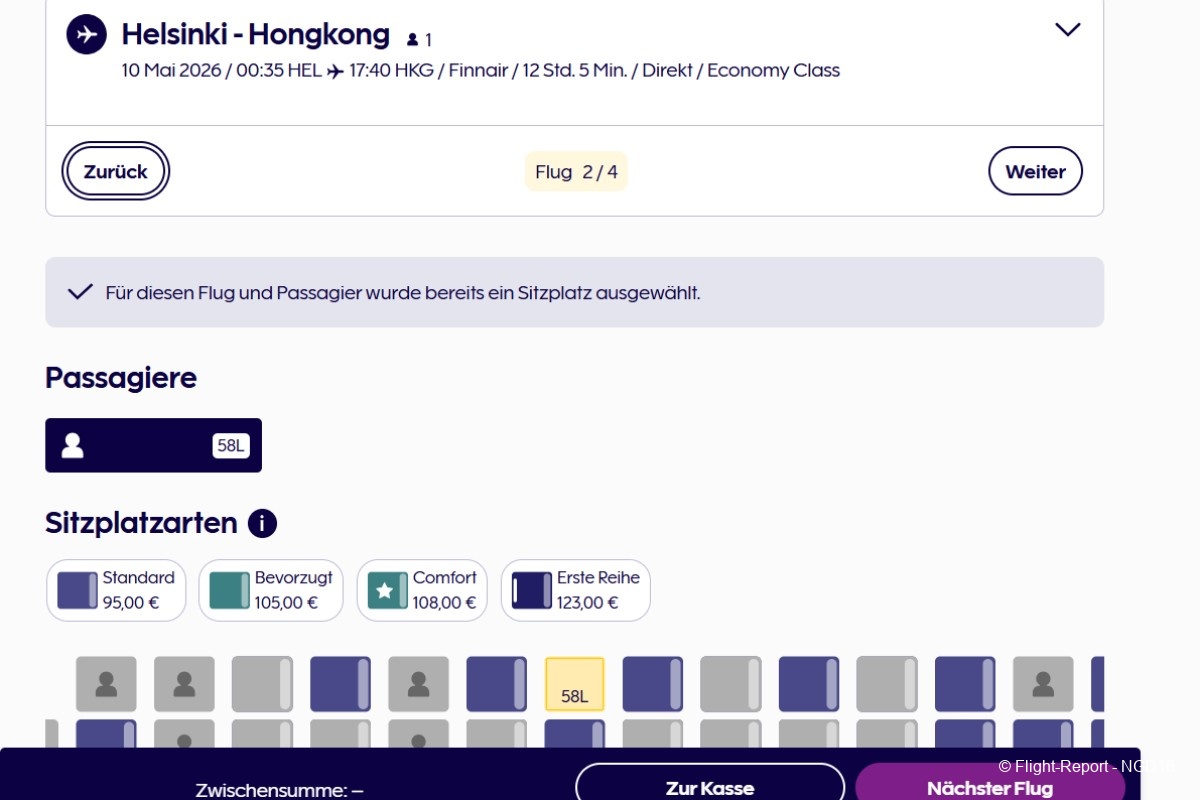Click the Helsinki - Hongkong flight title

coord(256,34)
